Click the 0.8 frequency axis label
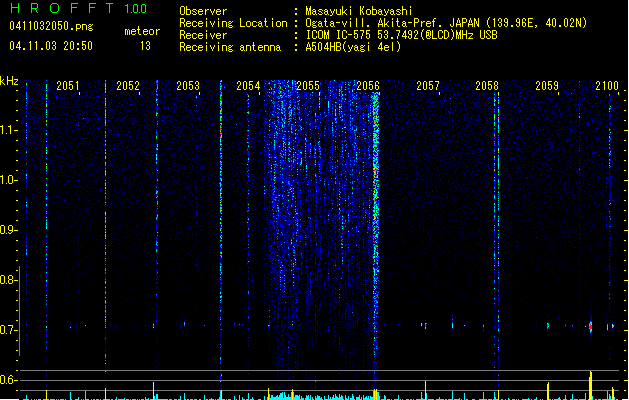This screenshot has width=629, height=400. [8, 280]
